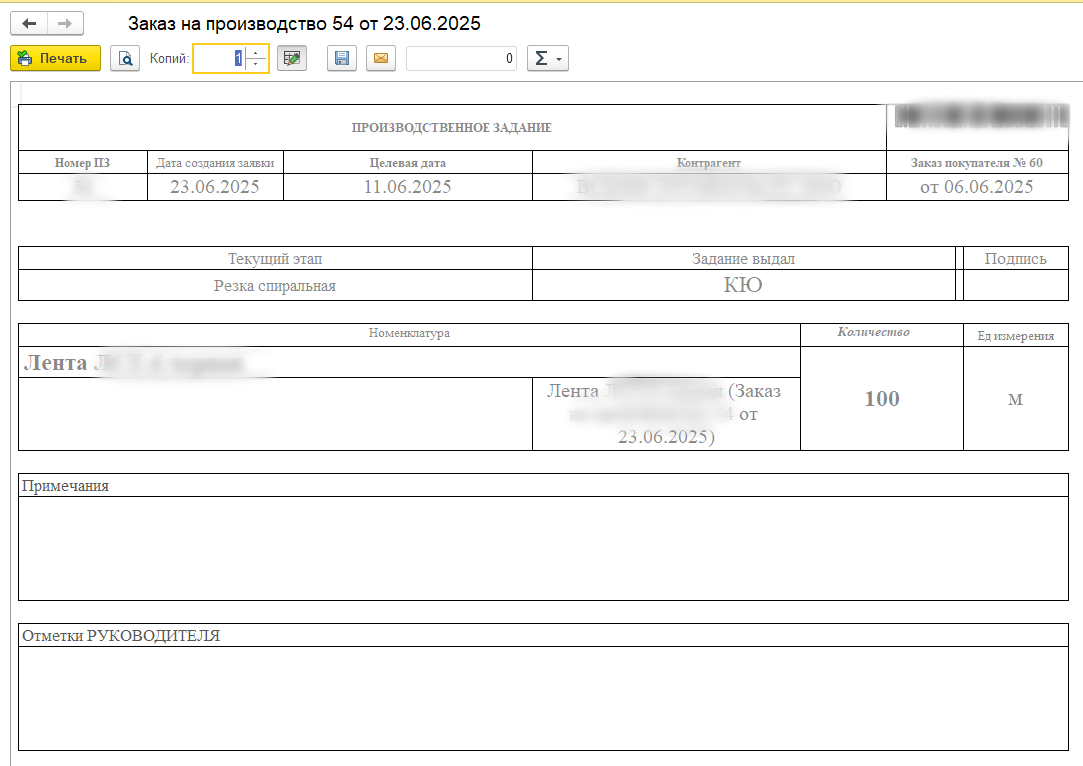Open print preview with magnifier icon
The height and width of the screenshot is (766, 1083).
(125, 59)
